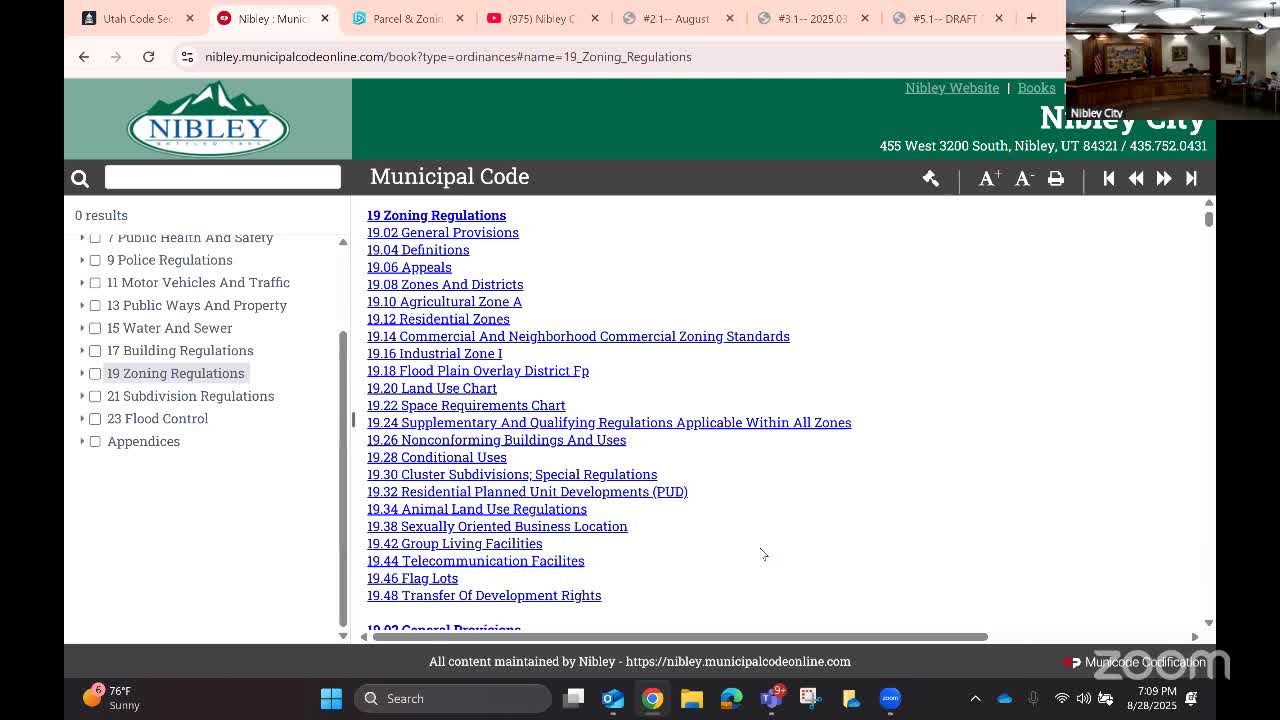
Task: Select the Appendices checkbox
Action: (x=95, y=441)
